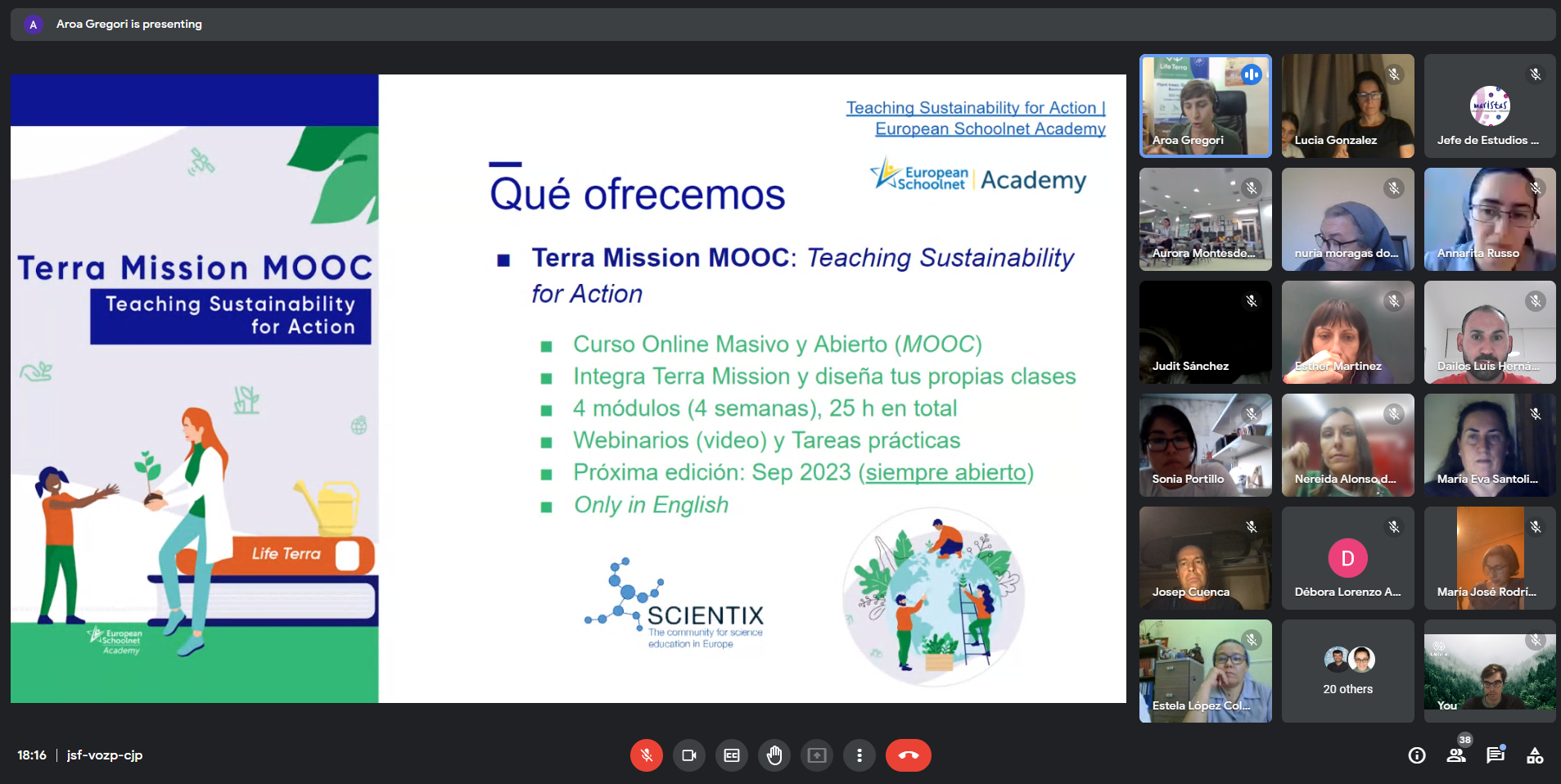This screenshot has height=784, width=1561.
Task: Leave the call with the red hang-up button
Action: (x=909, y=755)
